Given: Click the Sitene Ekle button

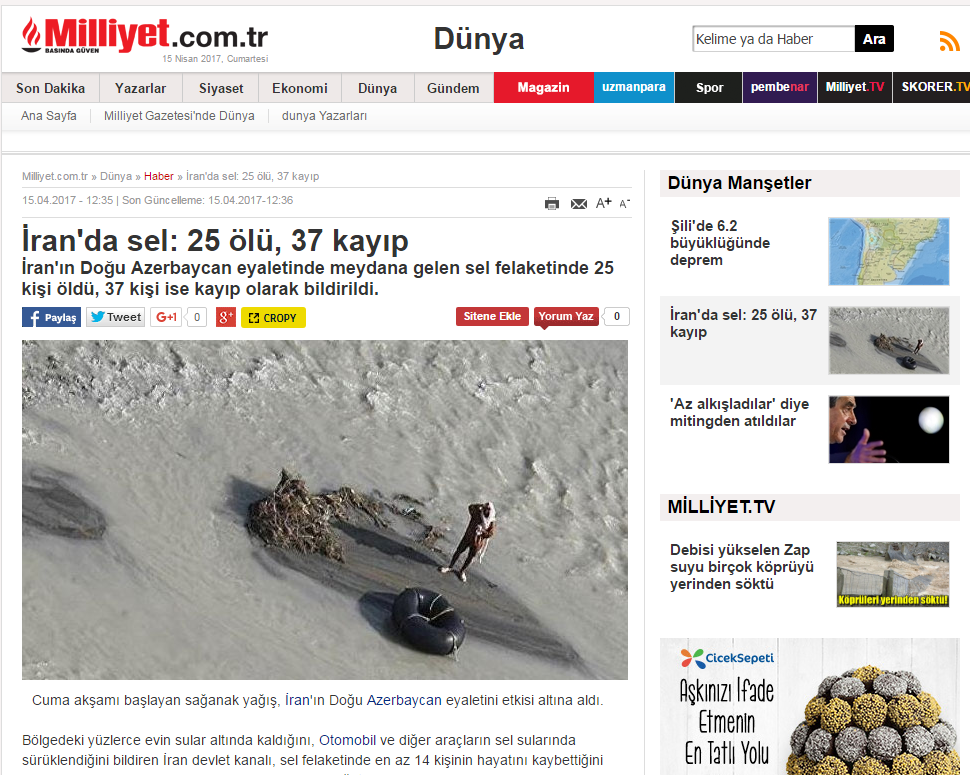Looking at the screenshot, I should pos(492,316).
